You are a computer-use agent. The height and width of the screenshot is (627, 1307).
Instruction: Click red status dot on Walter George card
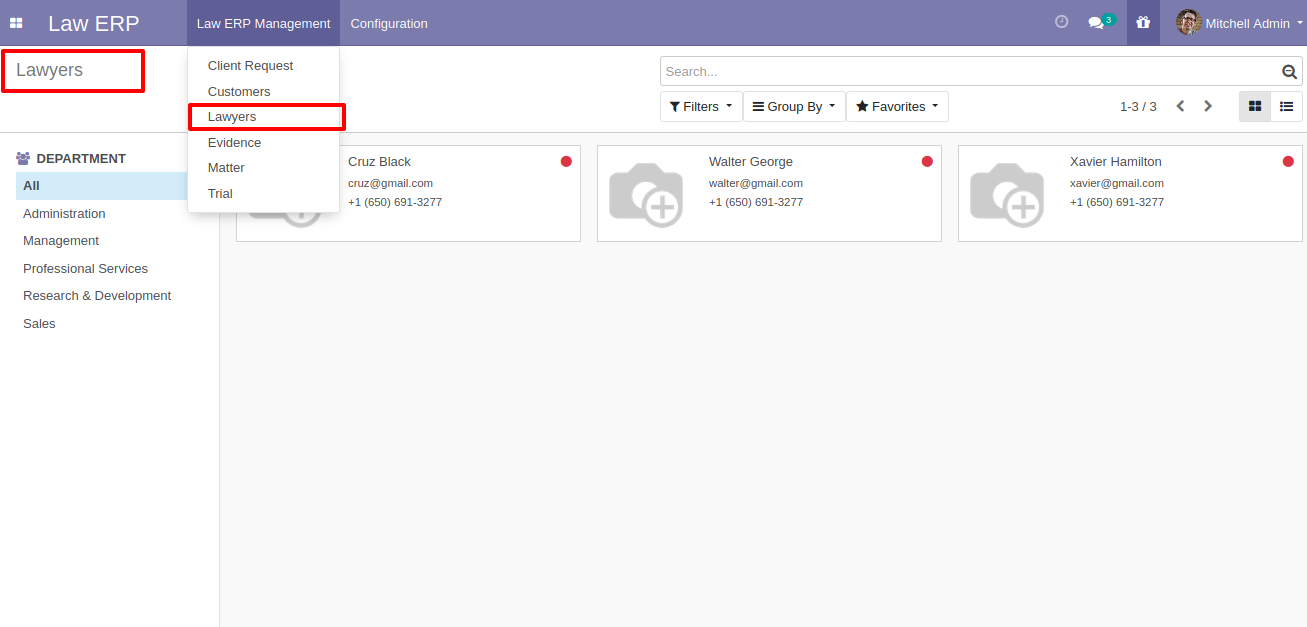point(927,161)
